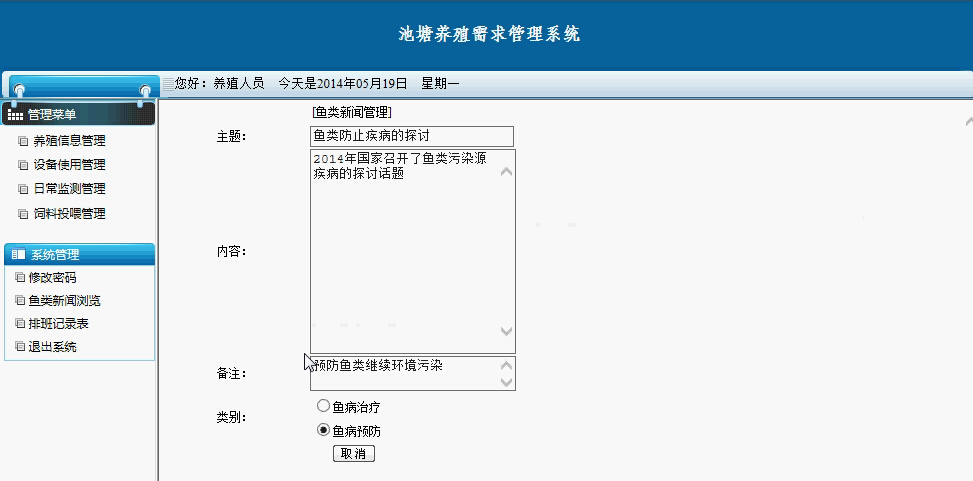Click the 内容 scrollbar up arrow
The width and height of the screenshot is (973, 481).
(506, 171)
